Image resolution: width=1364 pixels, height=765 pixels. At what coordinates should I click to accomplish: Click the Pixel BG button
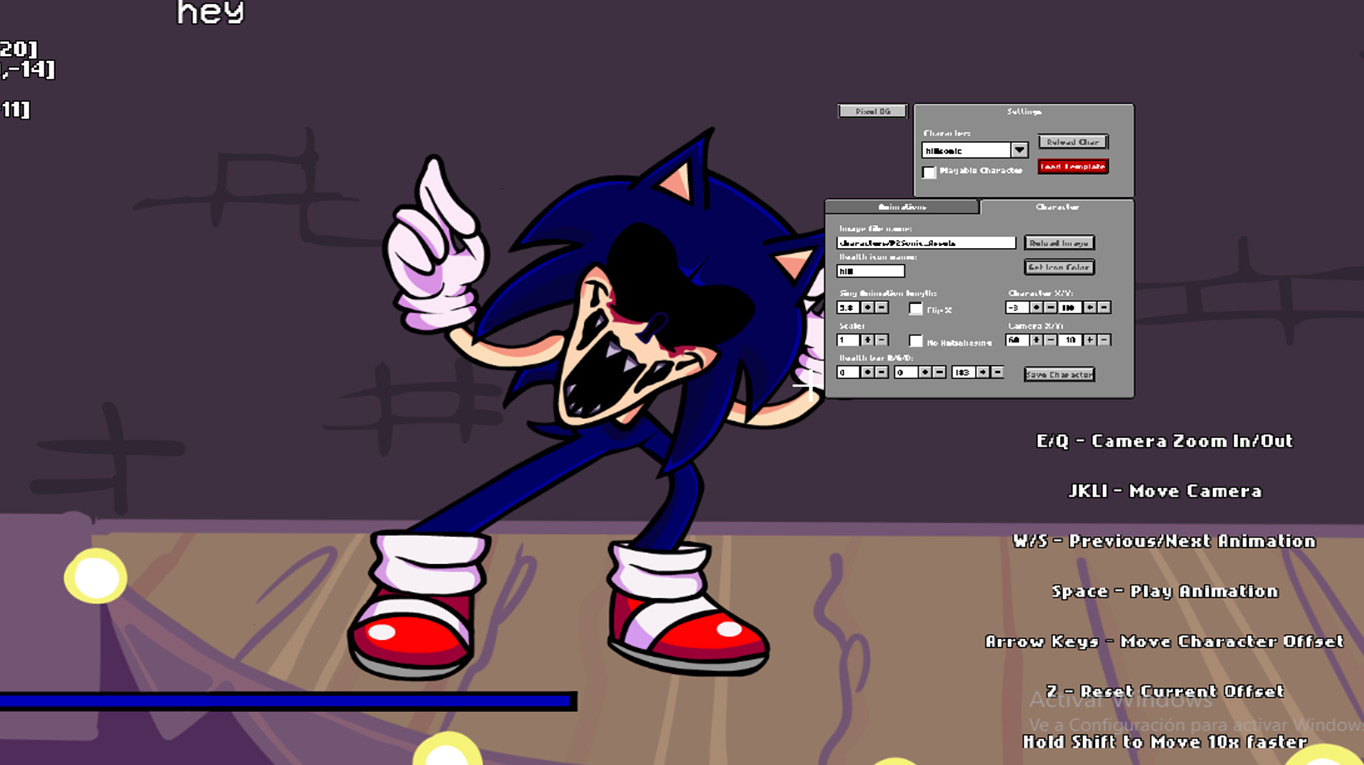pyautogui.click(x=872, y=111)
